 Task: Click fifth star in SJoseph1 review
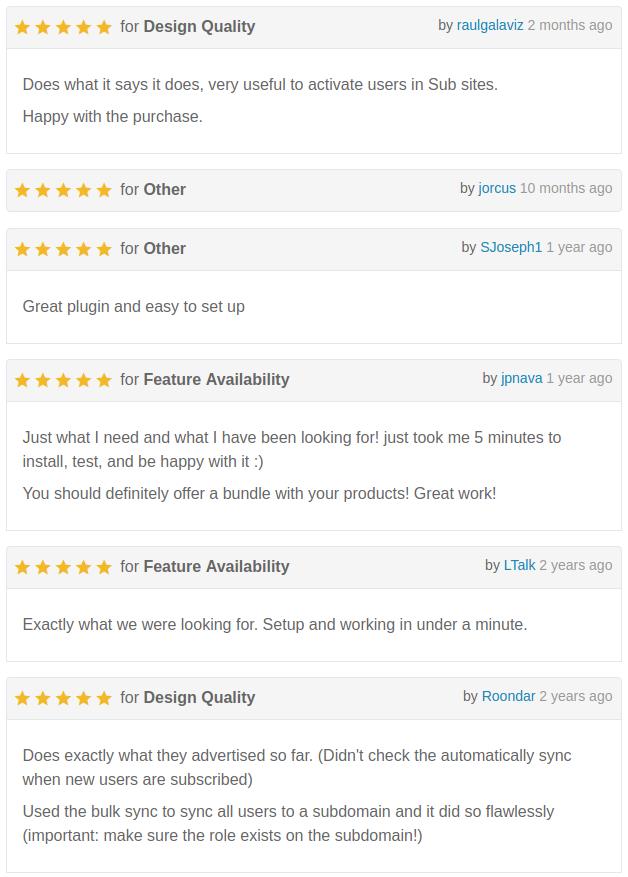click(104, 249)
